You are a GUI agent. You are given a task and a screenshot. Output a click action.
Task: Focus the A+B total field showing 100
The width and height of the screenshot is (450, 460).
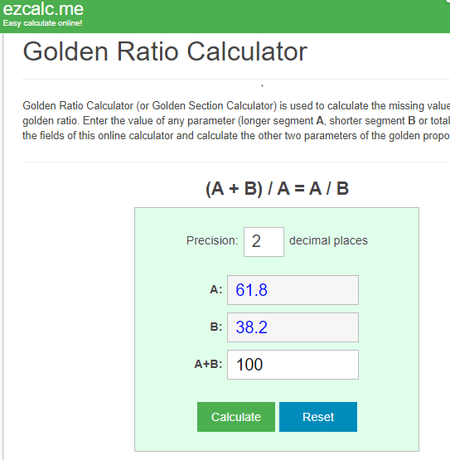point(293,364)
